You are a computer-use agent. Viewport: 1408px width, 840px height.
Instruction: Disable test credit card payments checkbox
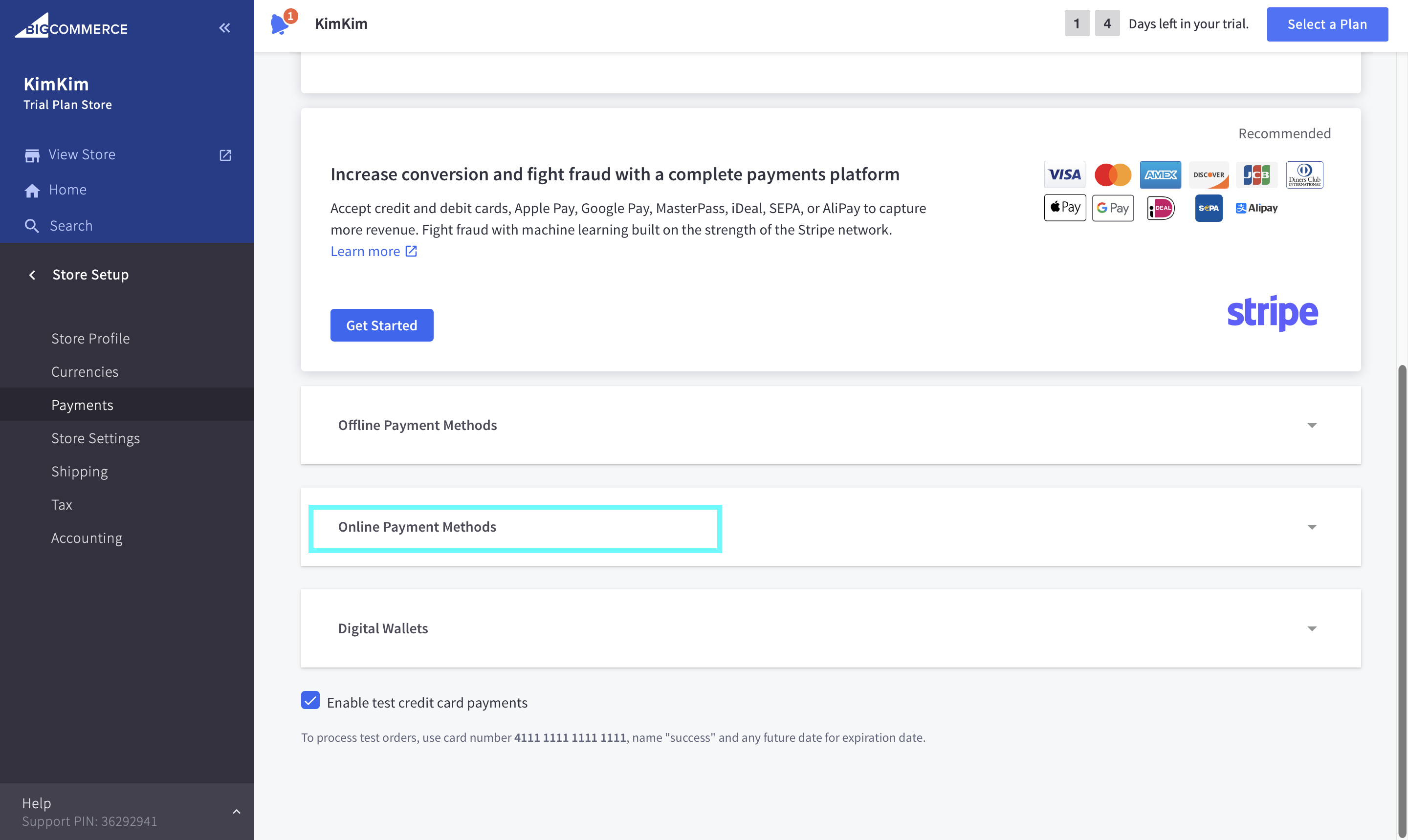click(310, 701)
